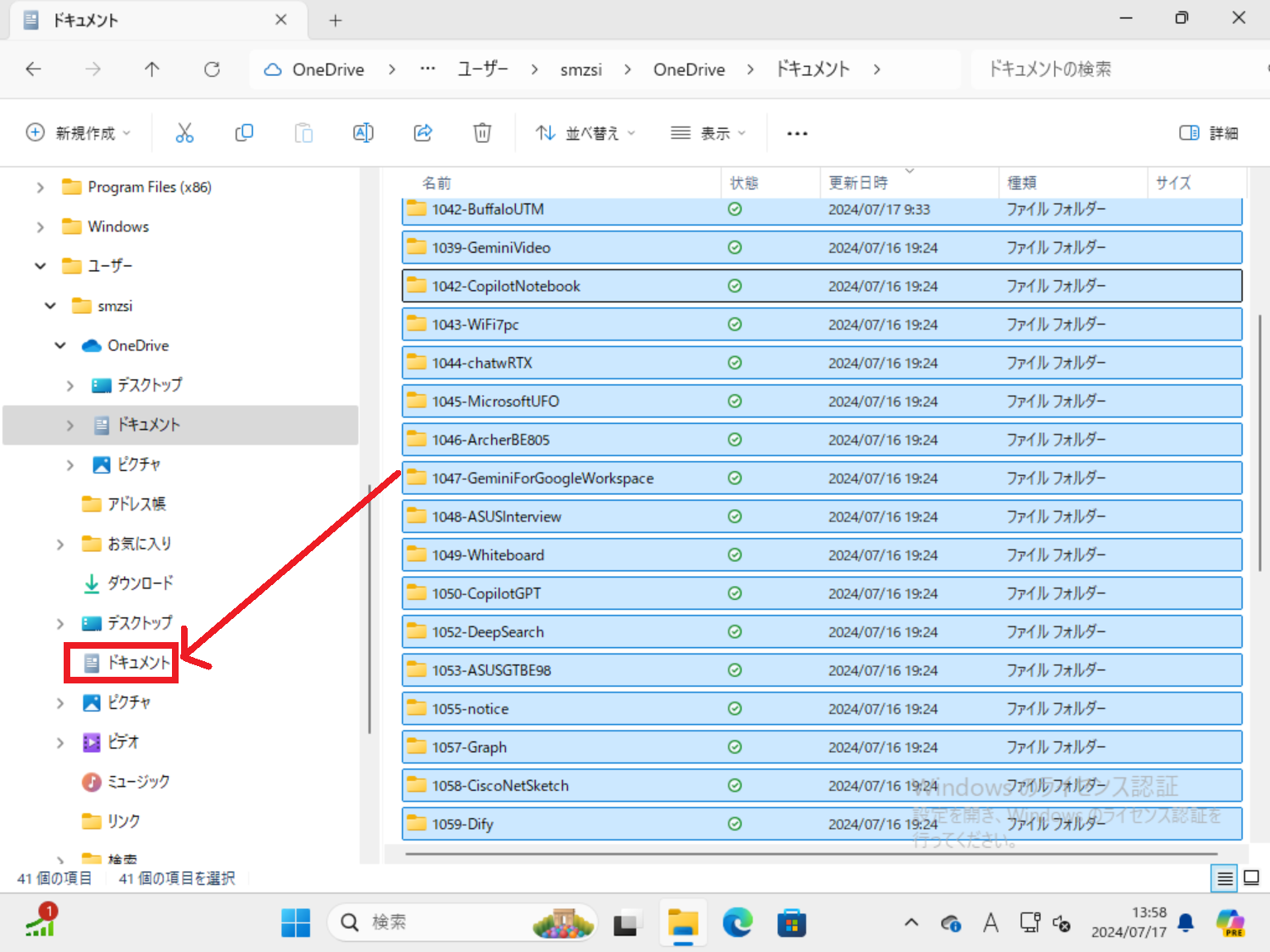Launch Microsoft Edge from the taskbar
Screen dimensions: 1270x952
pyautogui.click(x=737, y=922)
